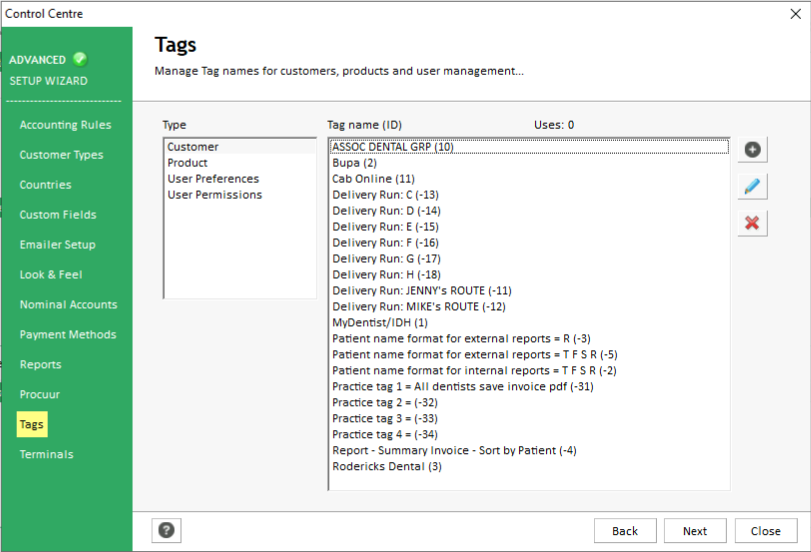Select tag Bupa (2)
The width and height of the screenshot is (811, 552).
[x=529, y=163]
